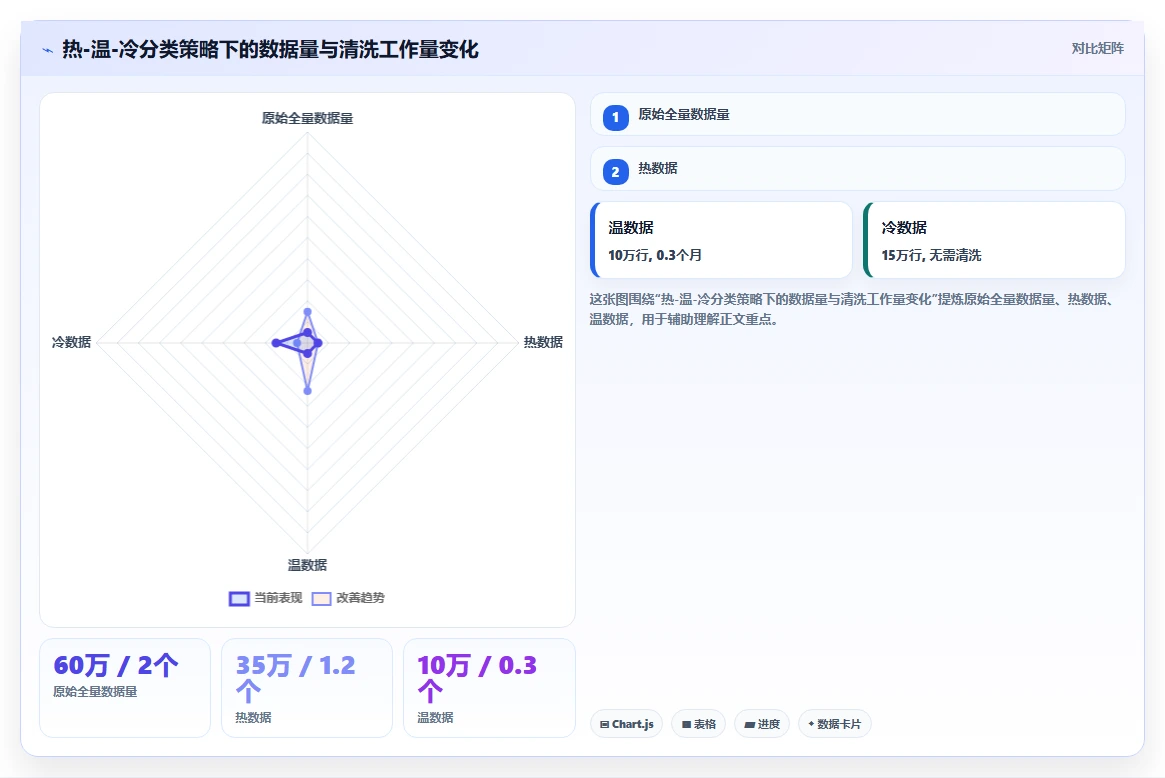
Task: Click the 热数据 caption under 35万 stat
Action: tap(253, 718)
